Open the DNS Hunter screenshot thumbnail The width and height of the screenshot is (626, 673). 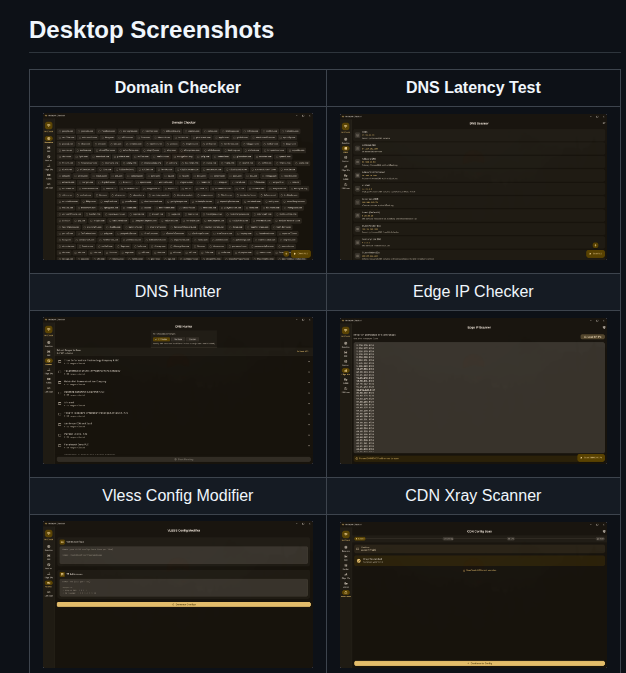pyautogui.click(x=178, y=391)
